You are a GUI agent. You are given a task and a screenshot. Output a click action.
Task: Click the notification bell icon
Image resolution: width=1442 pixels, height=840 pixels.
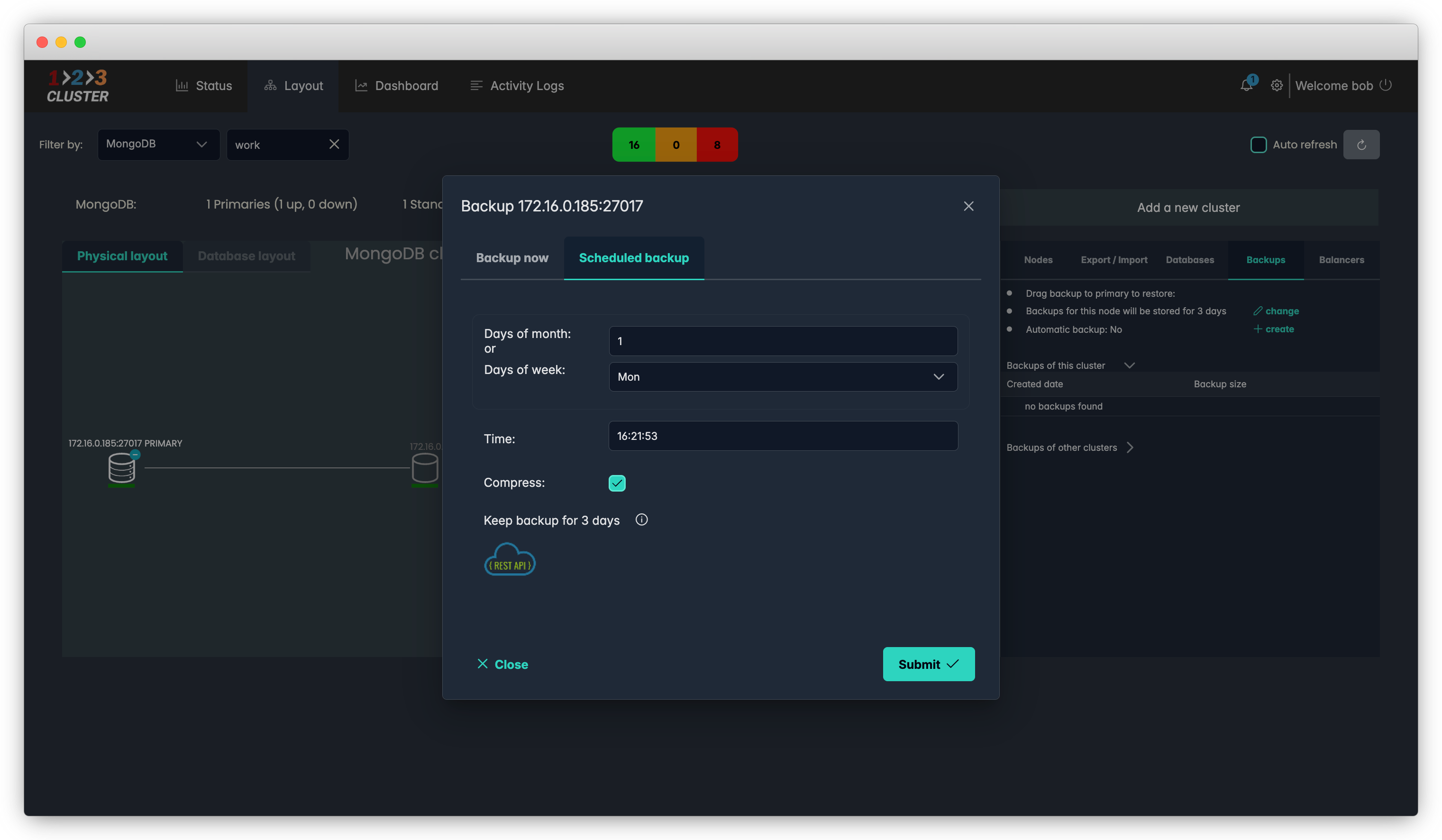pyautogui.click(x=1246, y=85)
